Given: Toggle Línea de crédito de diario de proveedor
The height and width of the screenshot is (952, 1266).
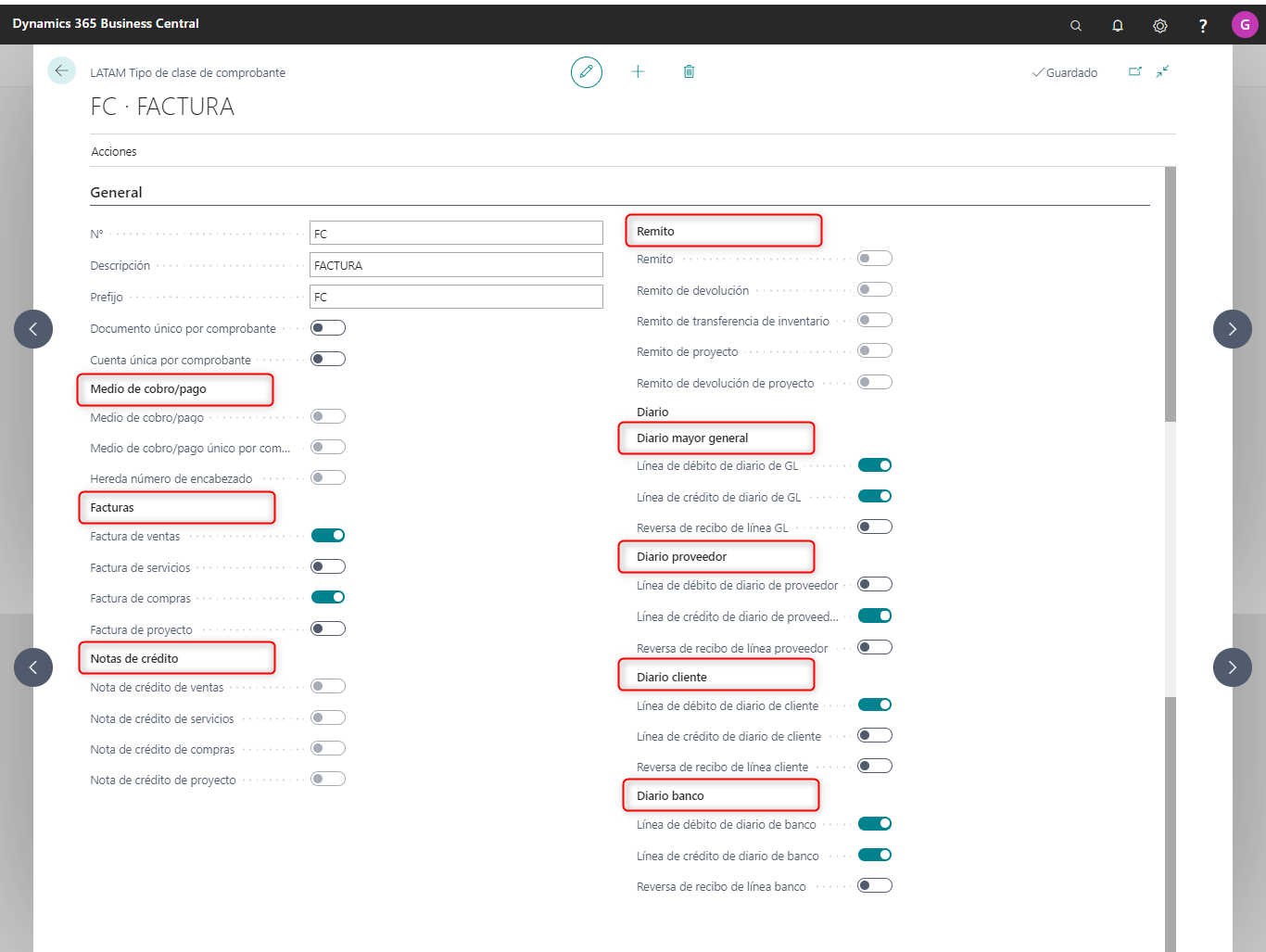Looking at the screenshot, I should [875, 616].
